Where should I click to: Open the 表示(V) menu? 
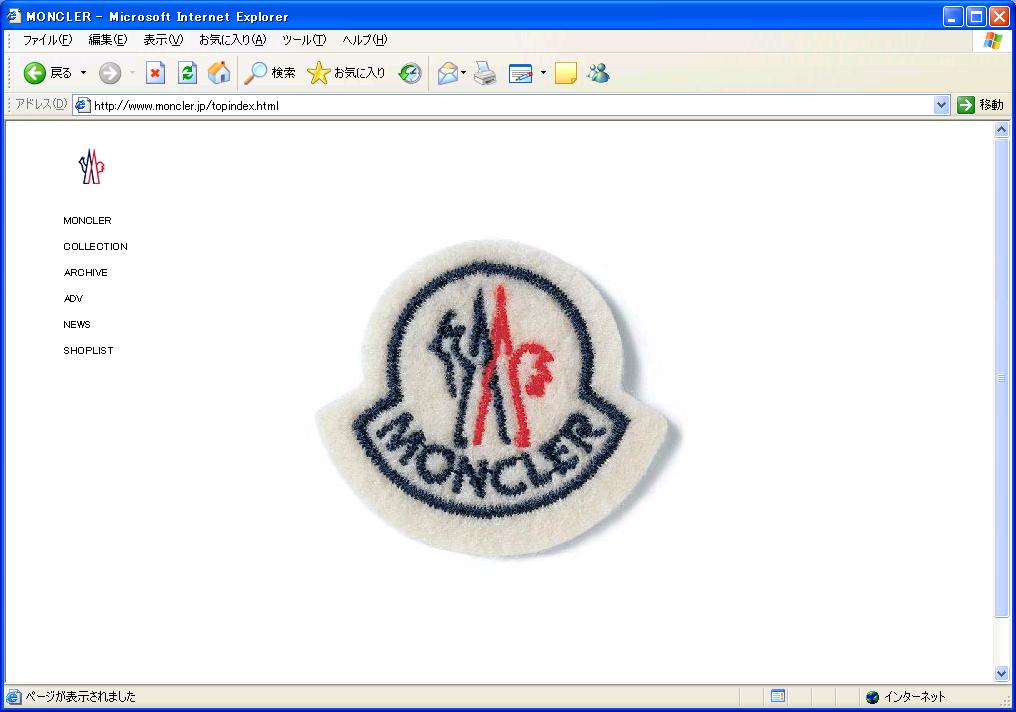point(163,40)
